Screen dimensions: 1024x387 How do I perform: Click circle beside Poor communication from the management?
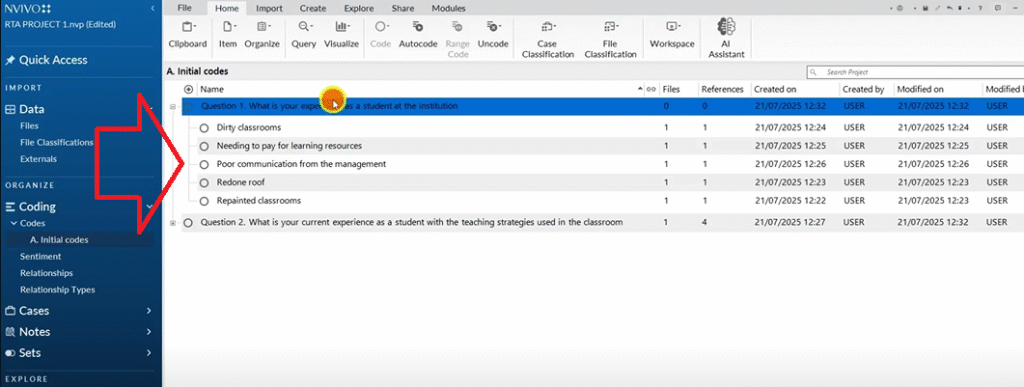click(204, 164)
